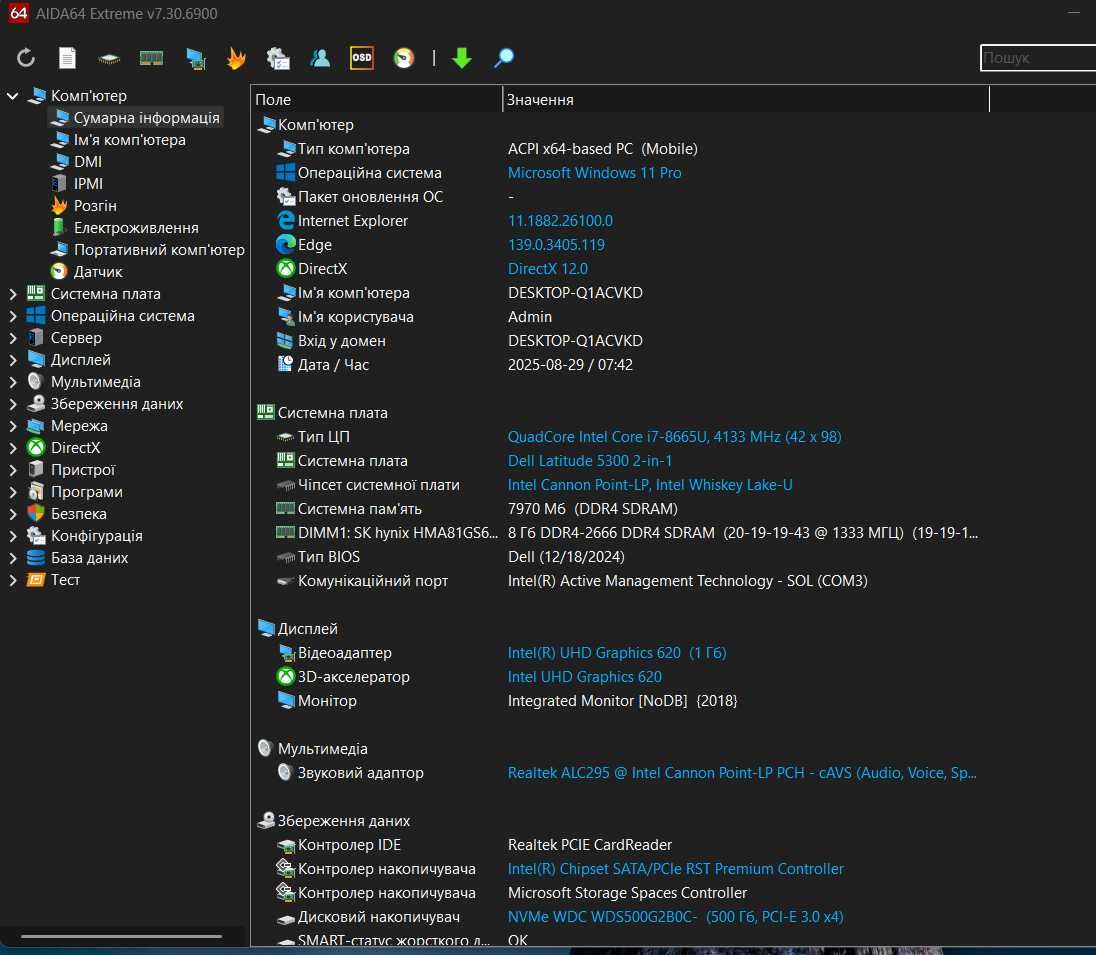Click the green memory module toolbar icon
Viewport: 1096px width, 955px height.
(x=151, y=58)
